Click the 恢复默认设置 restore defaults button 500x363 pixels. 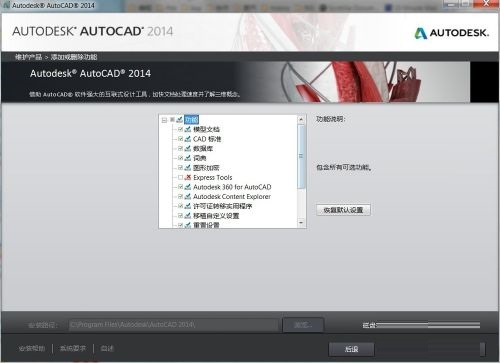coord(343,210)
